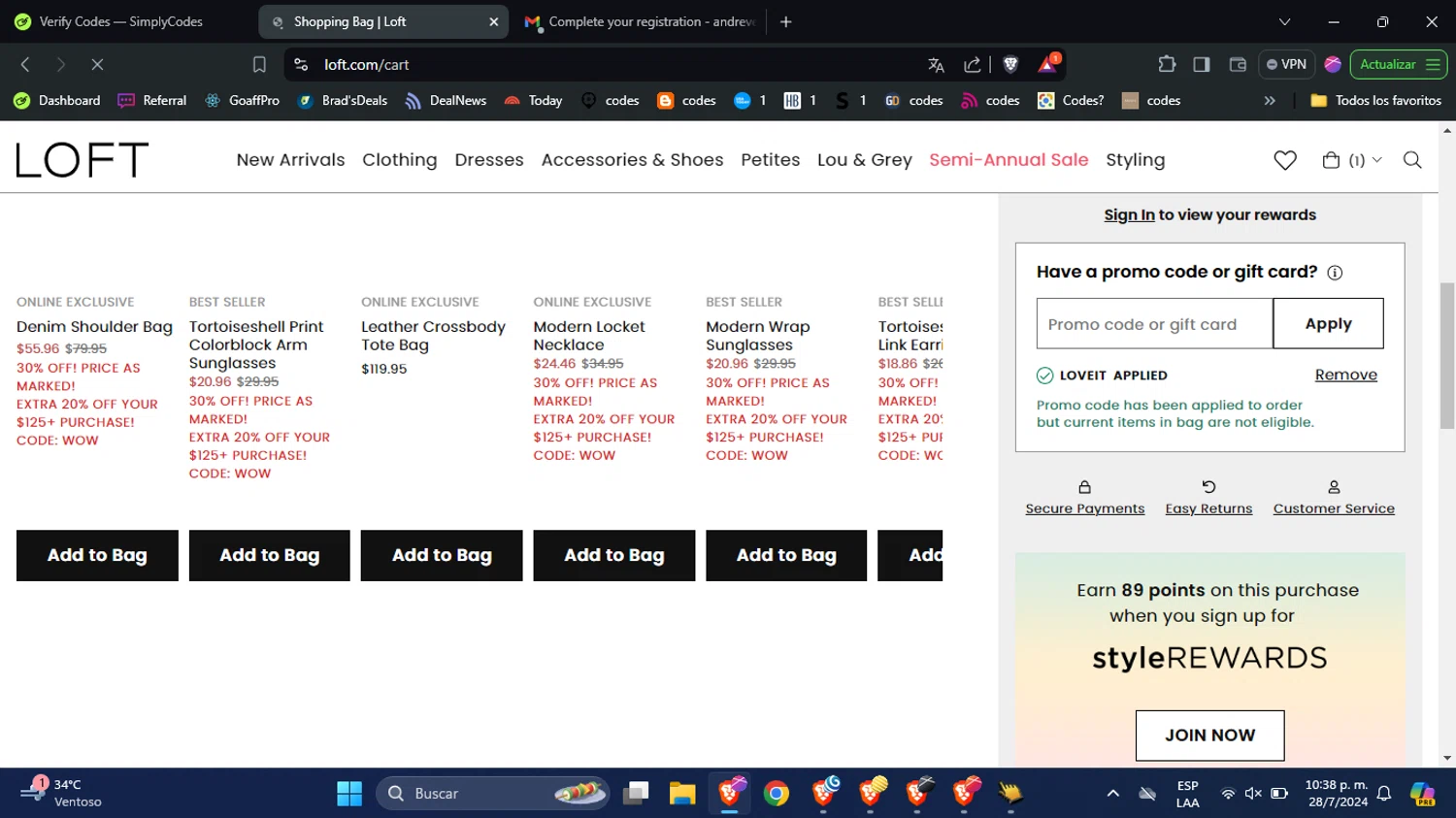Click the share page icon
1456x818 pixels.
coord(972,64)
